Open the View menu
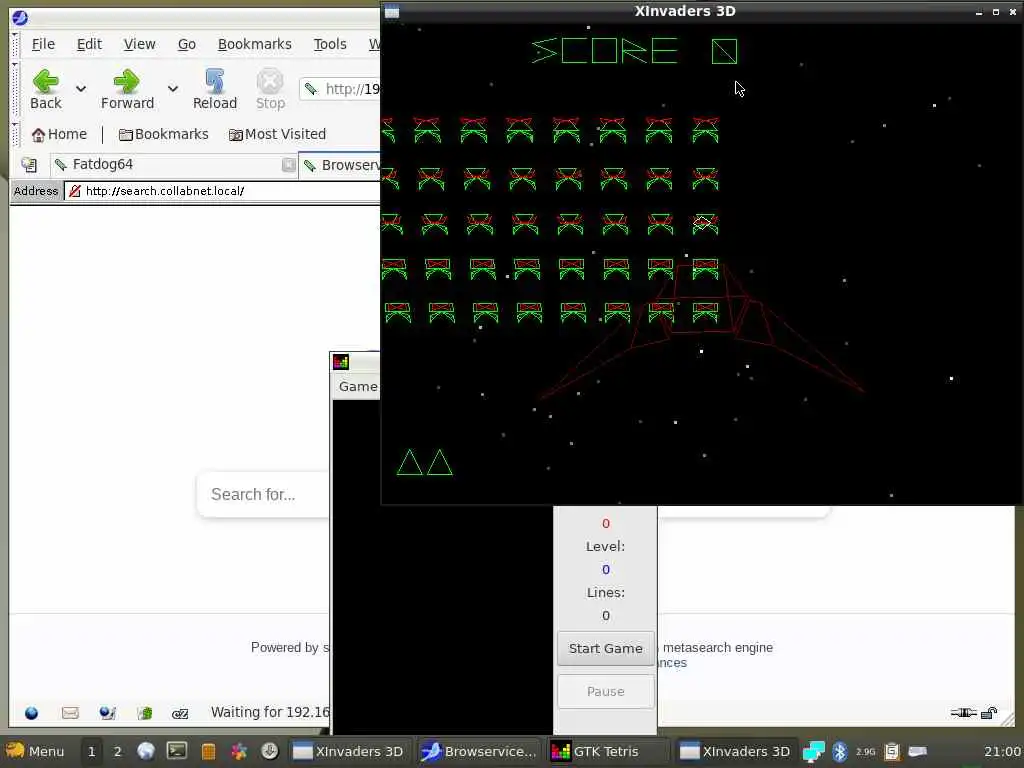Viewport: 1024px width, 768px height. click(x=140, y=44)
